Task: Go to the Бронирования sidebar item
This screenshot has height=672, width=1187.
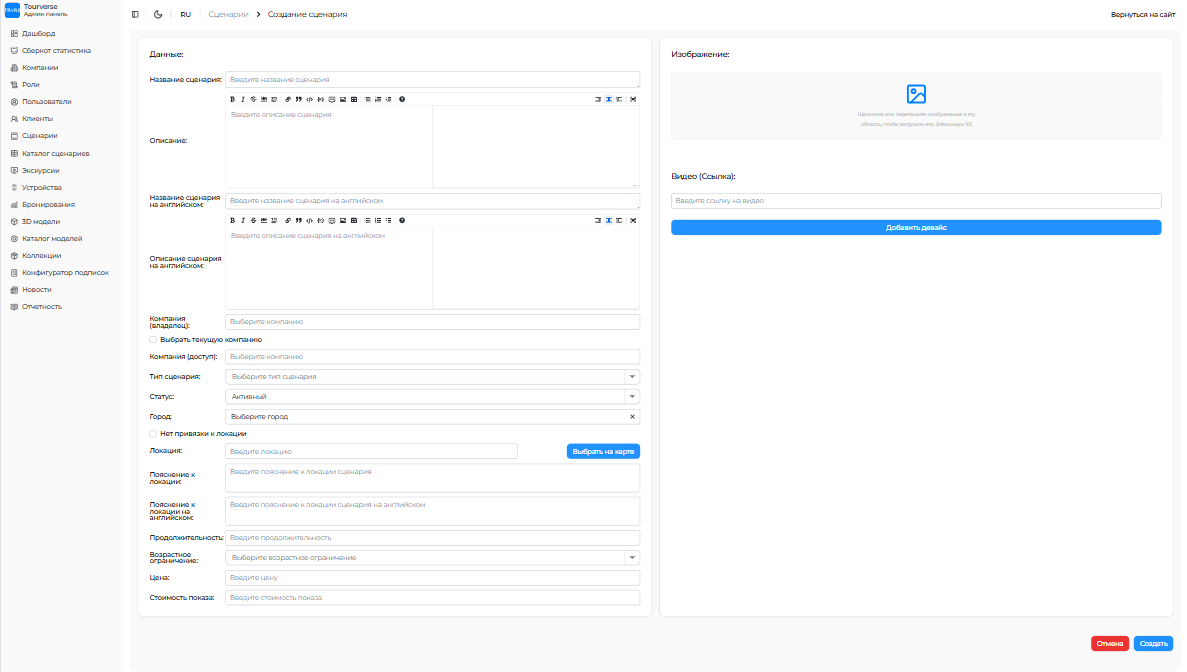Action: pos(48,204)
